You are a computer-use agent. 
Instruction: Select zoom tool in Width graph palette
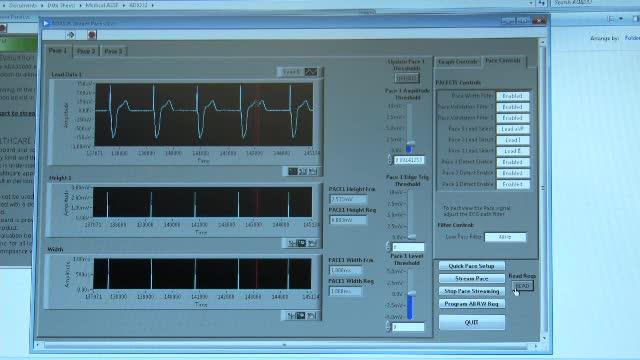[301, 316]
